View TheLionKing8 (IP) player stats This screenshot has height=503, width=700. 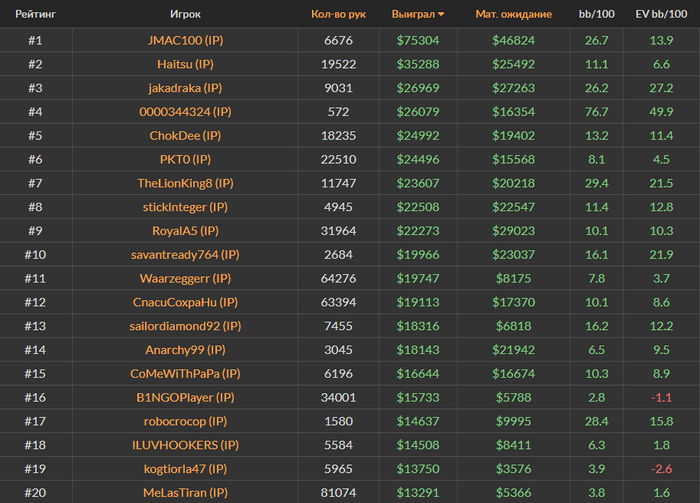click(185, 183)
